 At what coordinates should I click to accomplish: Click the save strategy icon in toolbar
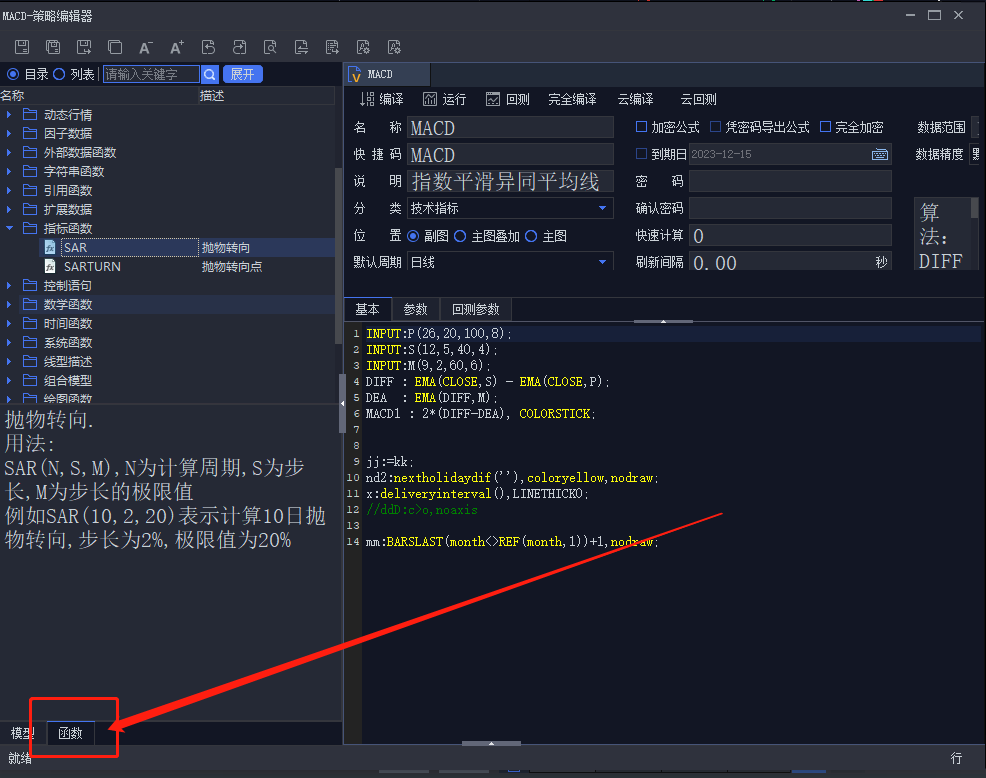pyautogui.click(x=22, y=47)
